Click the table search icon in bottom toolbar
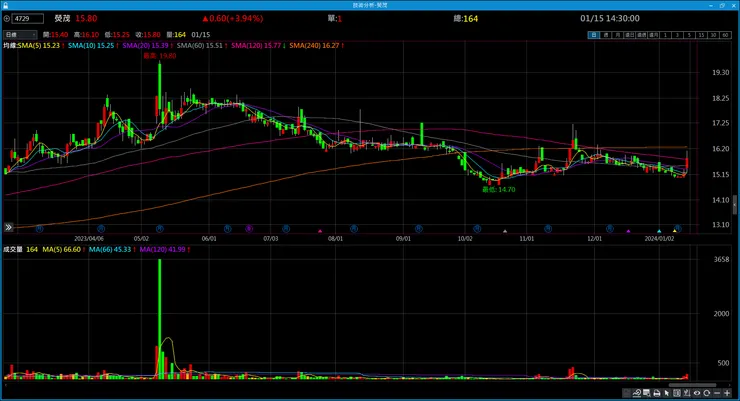This screenshot has width=740, height=401. tap(646, 393)
